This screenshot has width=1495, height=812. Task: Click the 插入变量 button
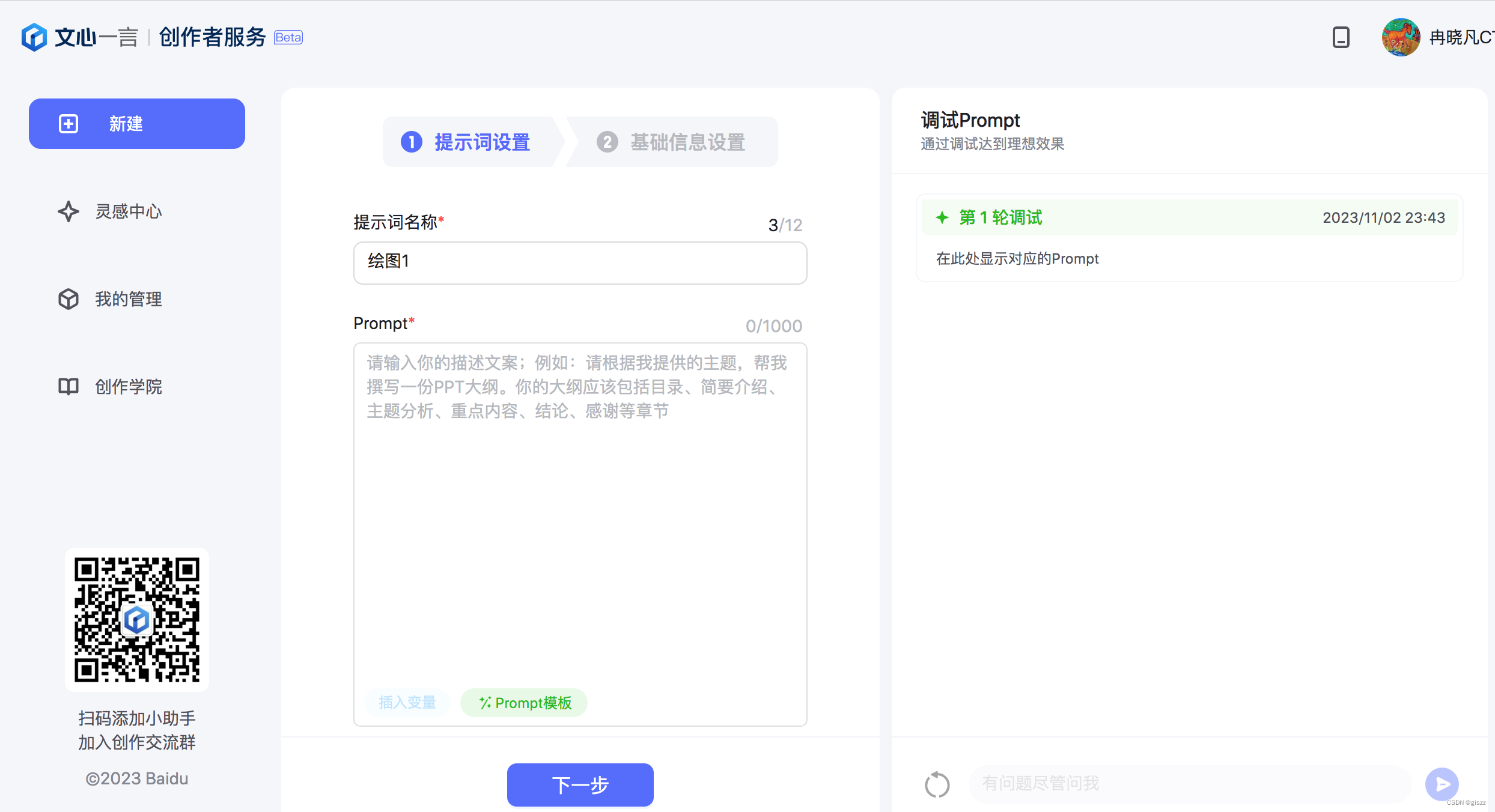(x=407, y=703)
